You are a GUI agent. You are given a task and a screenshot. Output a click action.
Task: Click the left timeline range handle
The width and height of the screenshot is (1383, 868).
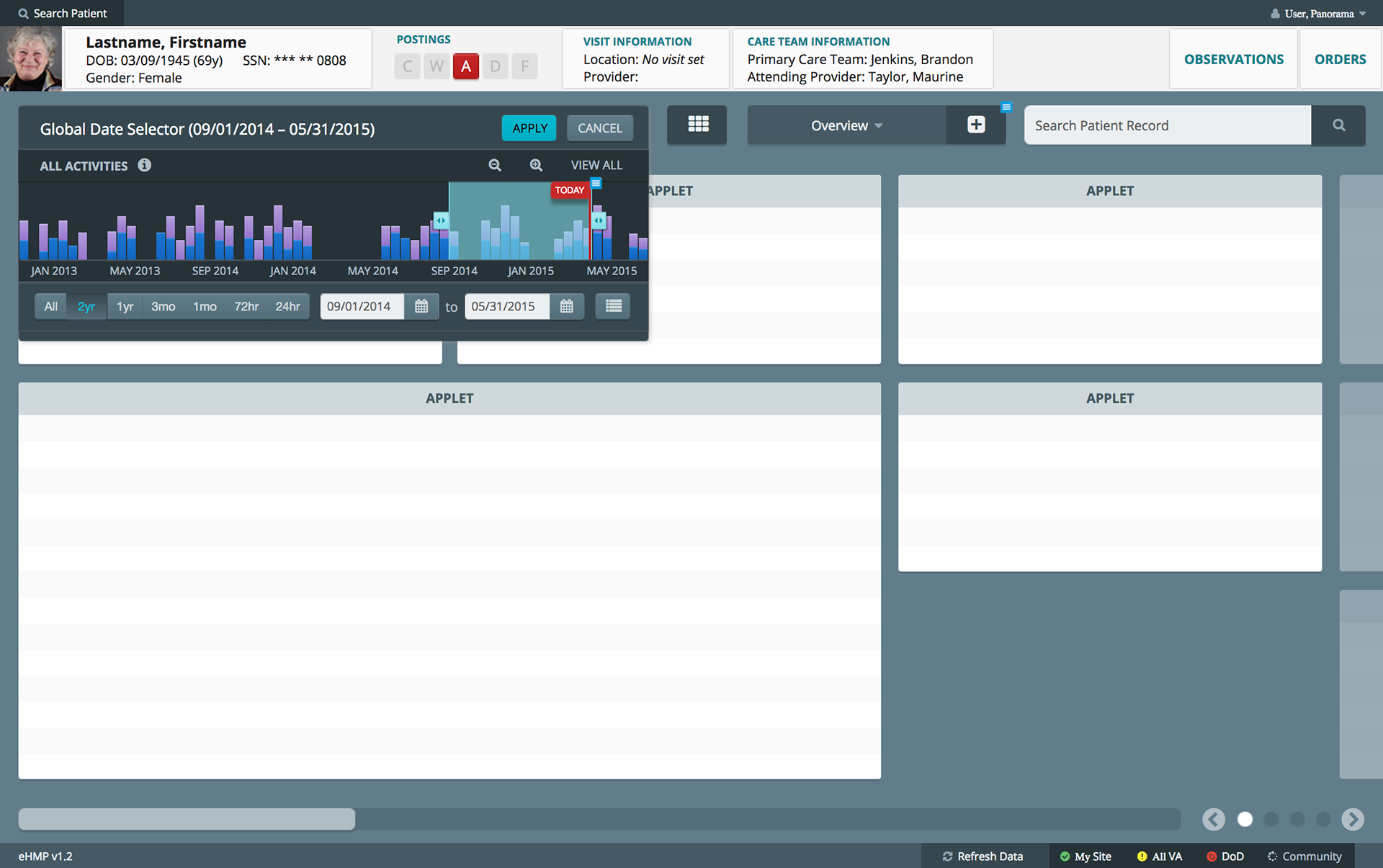click(x=441, y=220)
